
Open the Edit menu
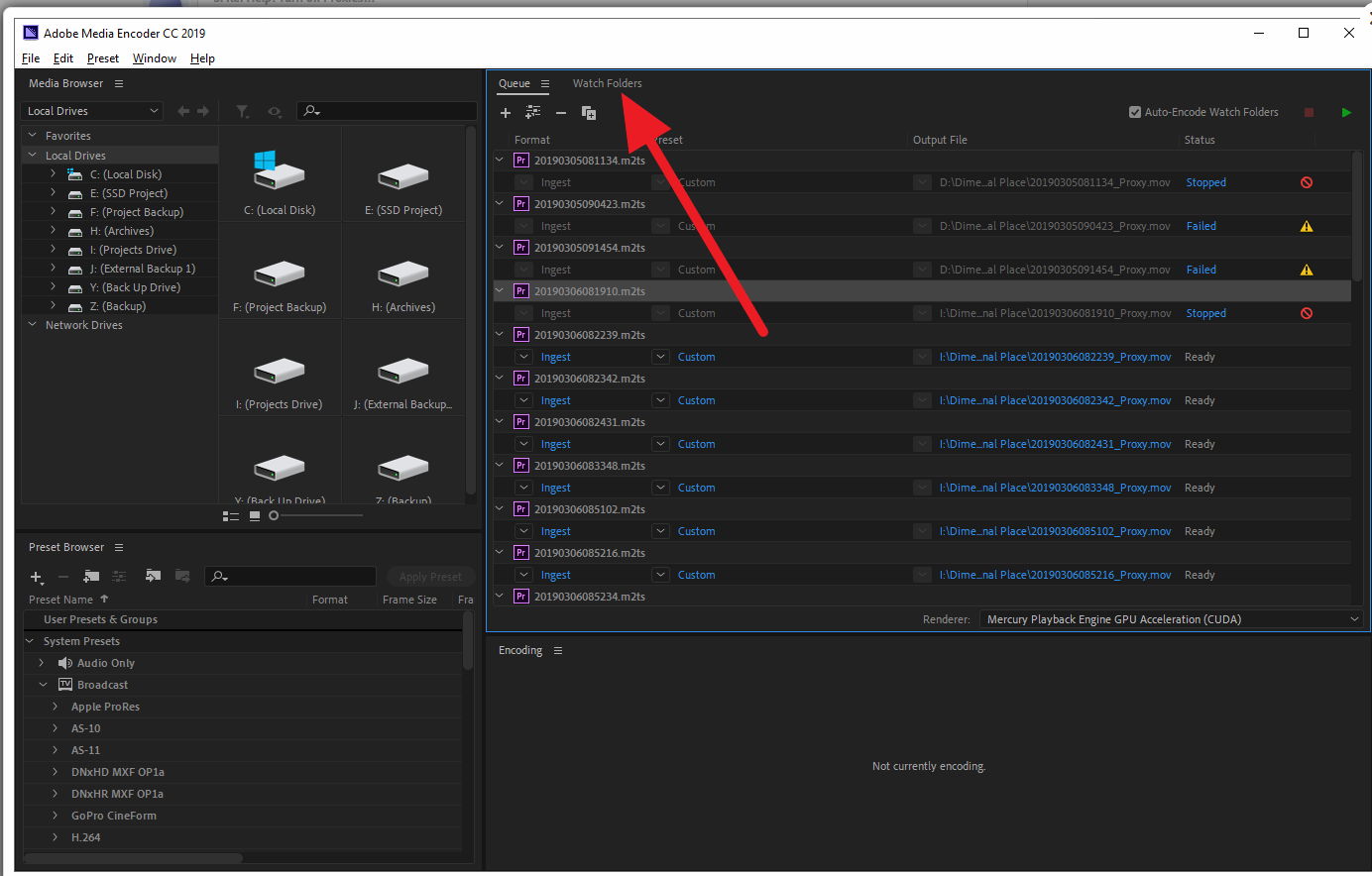point(63,58)
